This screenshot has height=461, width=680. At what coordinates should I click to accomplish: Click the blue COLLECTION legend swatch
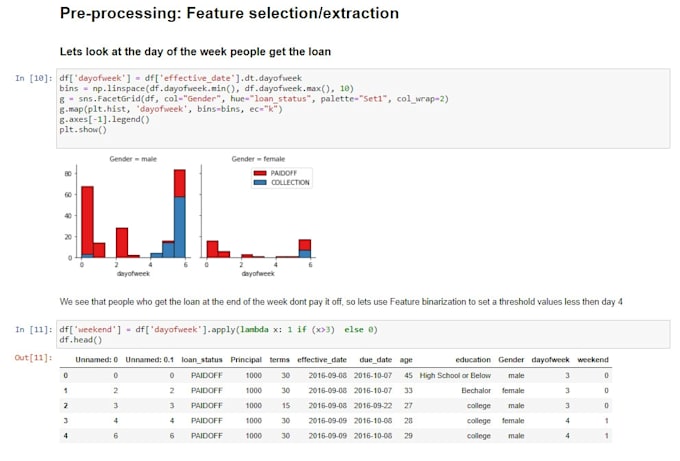click(260, 183)
